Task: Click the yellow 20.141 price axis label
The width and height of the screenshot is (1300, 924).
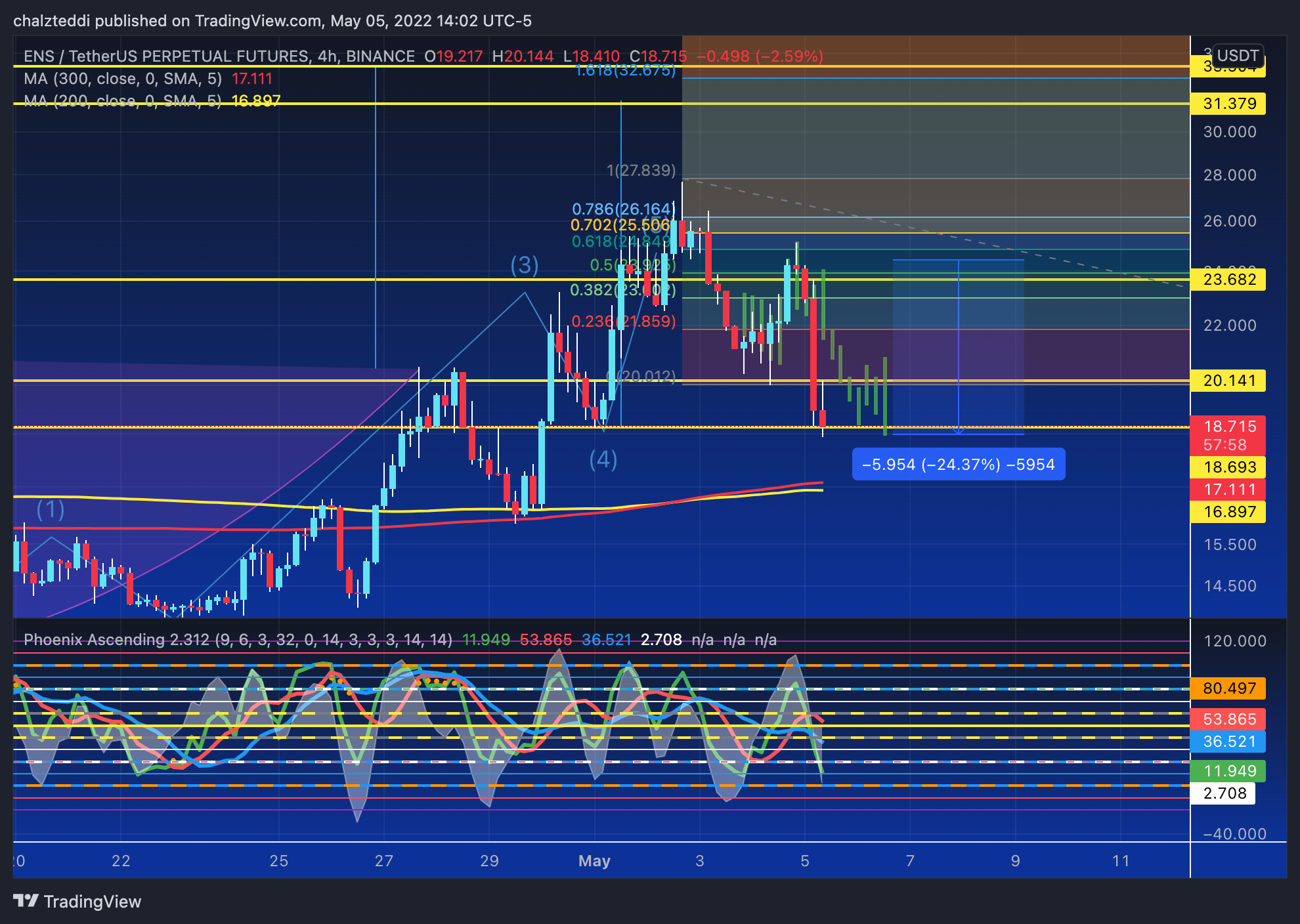Action: [x=1228, y=381]
